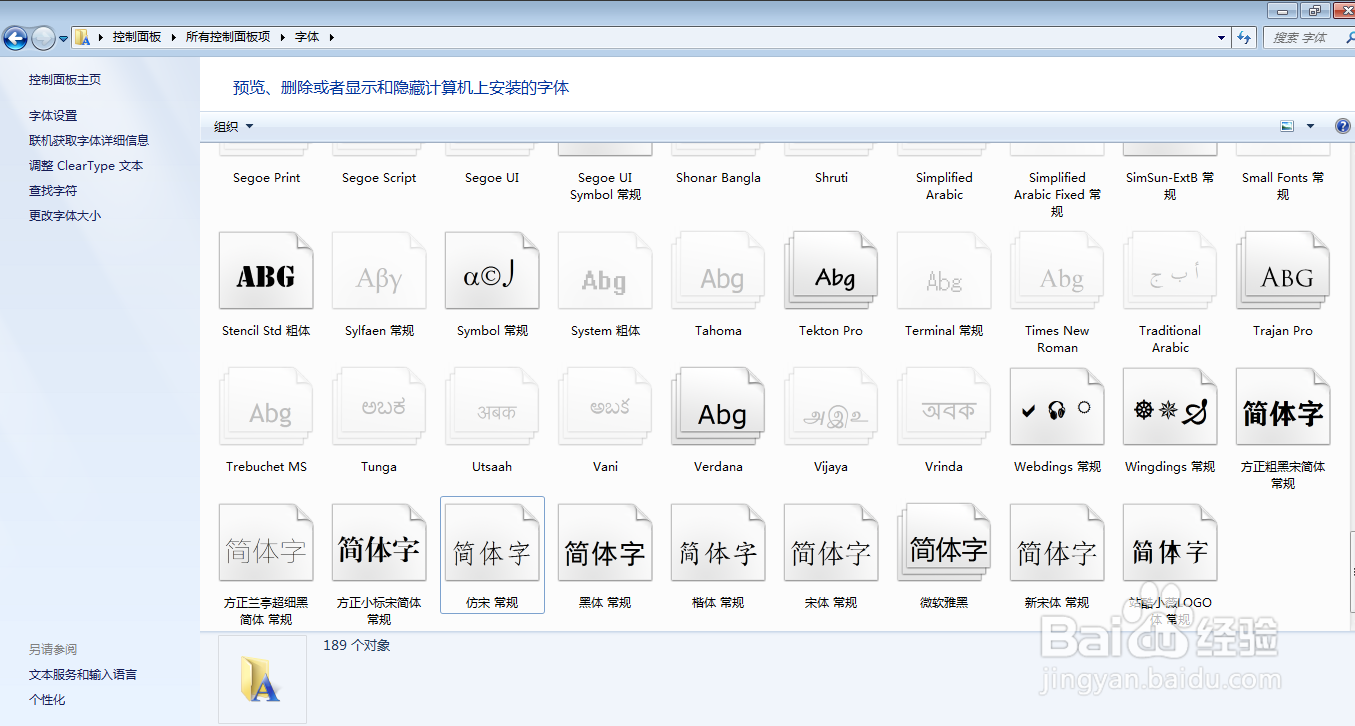Select the 仿宋 常规 font icon

[x=492, y=543]
